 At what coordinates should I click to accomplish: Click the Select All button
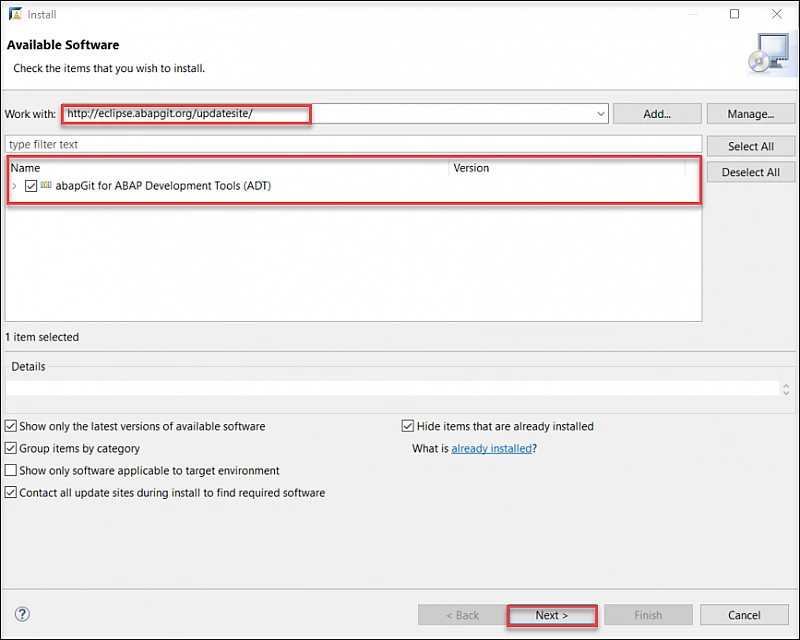click(x=750, y=146)
